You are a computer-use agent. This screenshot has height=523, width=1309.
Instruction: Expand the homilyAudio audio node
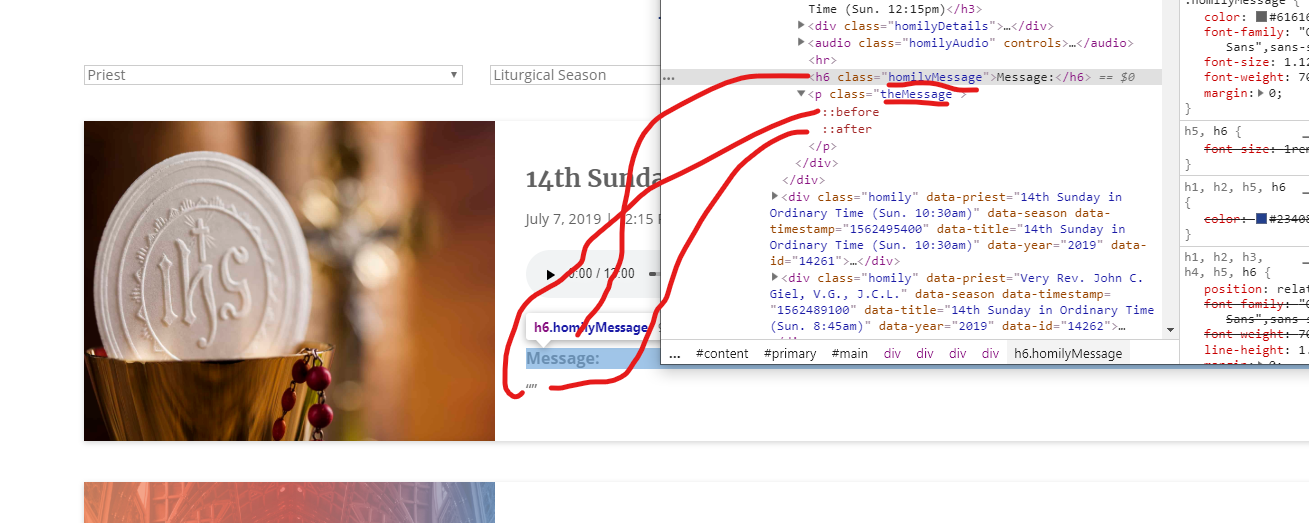801,43
